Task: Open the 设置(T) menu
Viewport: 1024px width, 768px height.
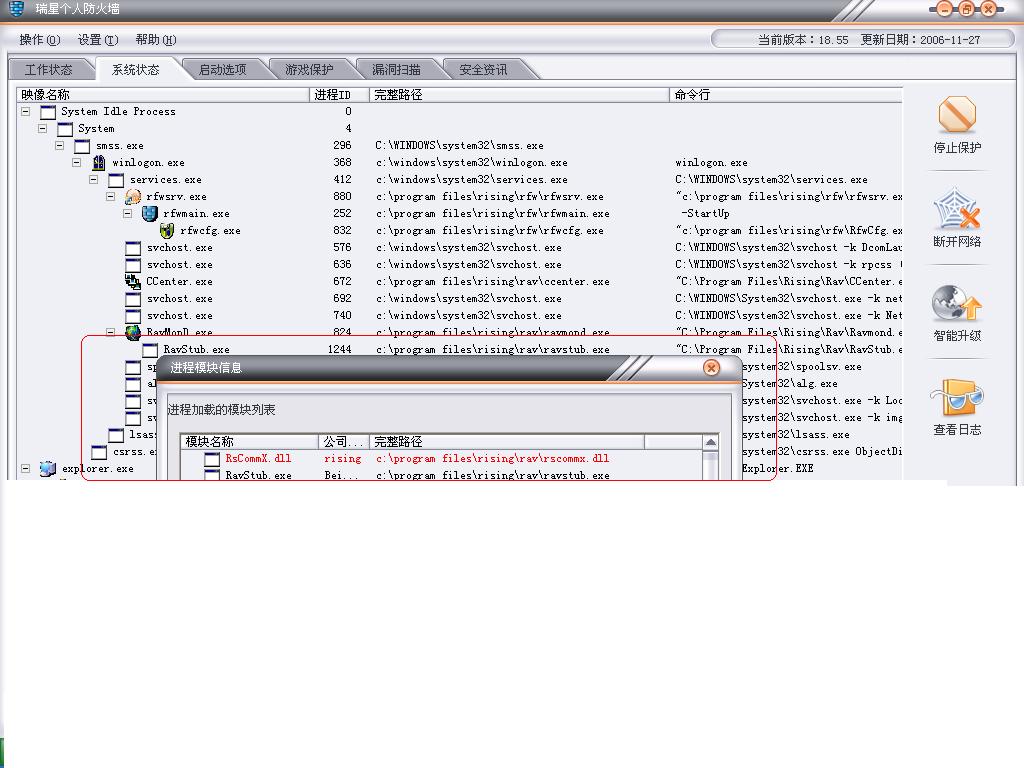Action: [x=98, y=40]
